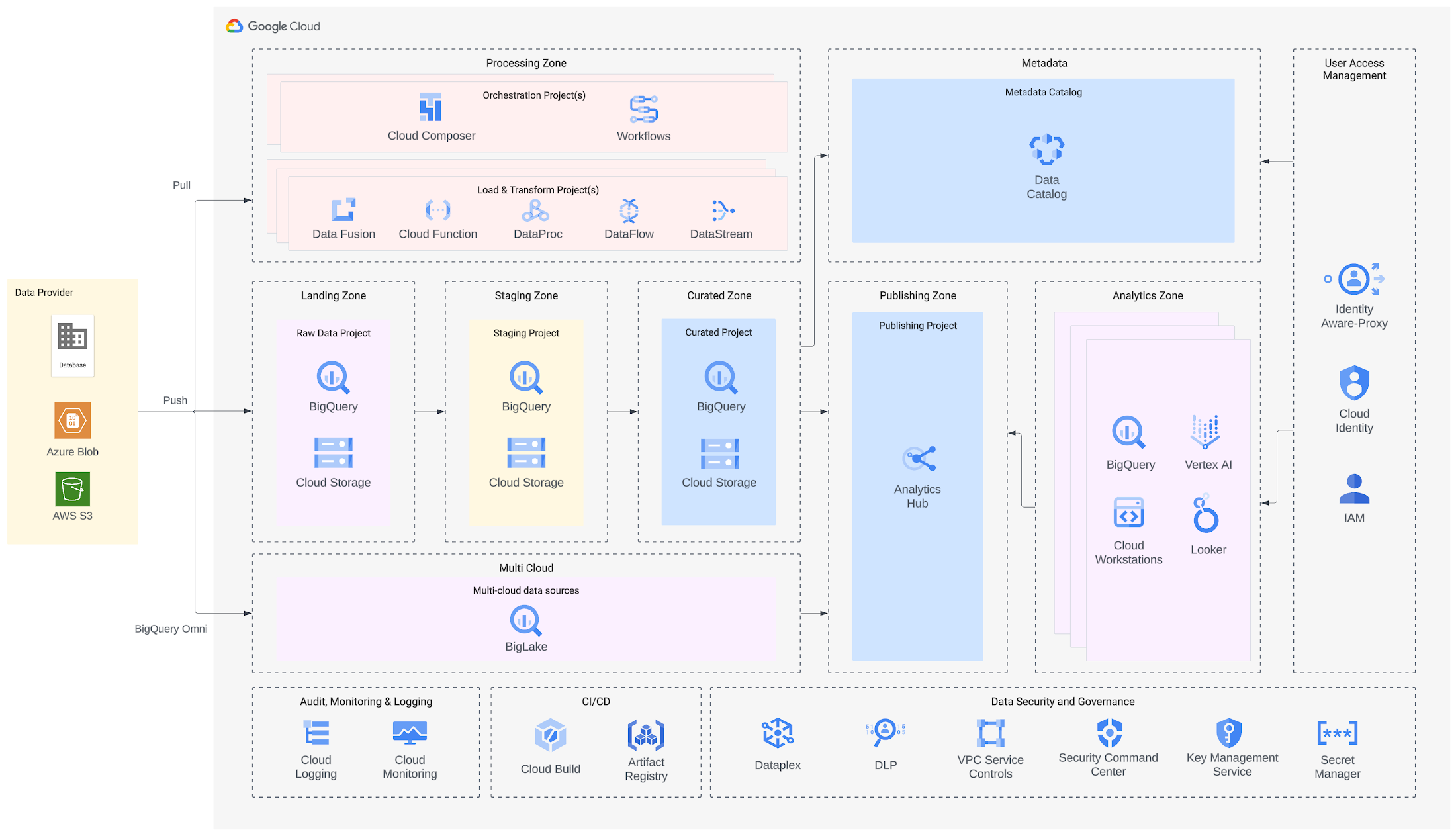Click the Cloud Function icon

coord(437,210)
